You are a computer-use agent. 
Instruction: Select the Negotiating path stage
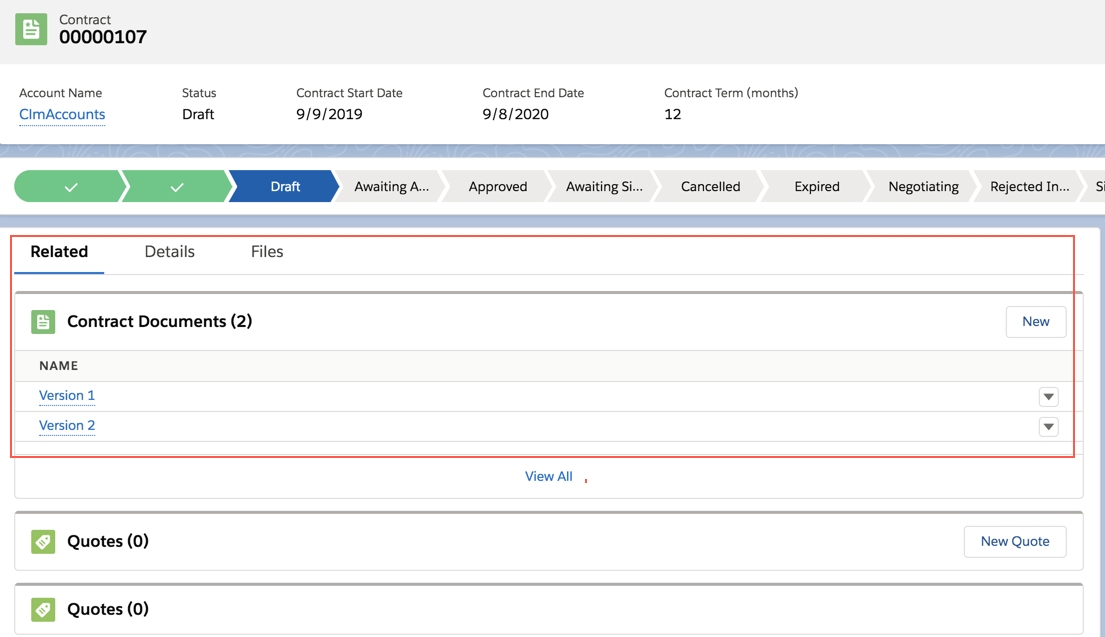pyautogui.click(x=923, y=187)
